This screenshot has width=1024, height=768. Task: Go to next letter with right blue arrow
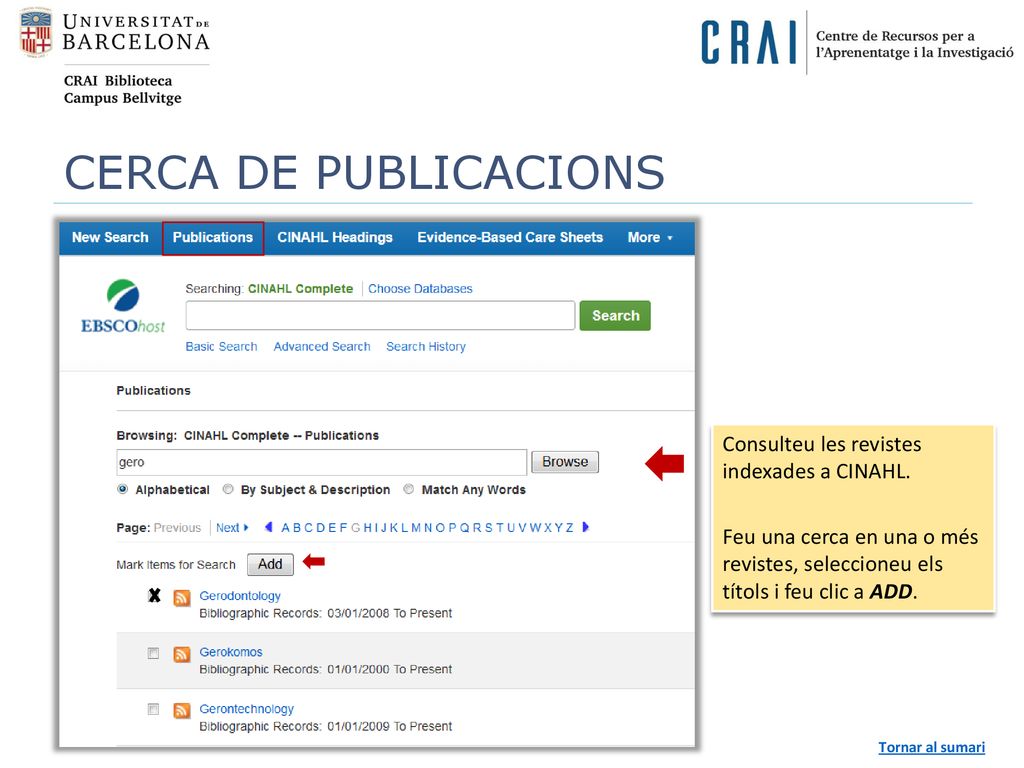[x=585, y=527]
